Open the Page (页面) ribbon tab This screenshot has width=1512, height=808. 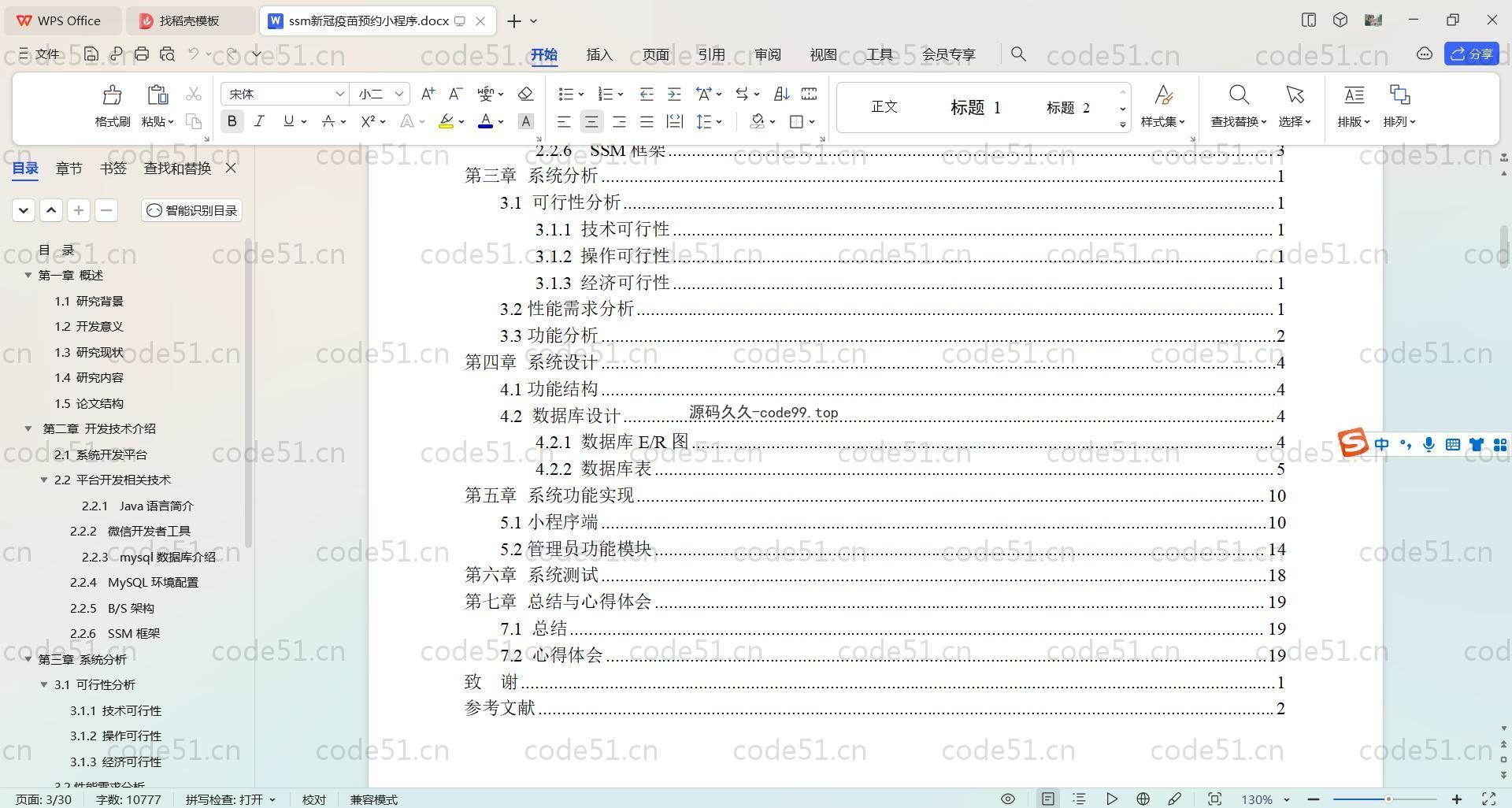click(x=655, y=54)
